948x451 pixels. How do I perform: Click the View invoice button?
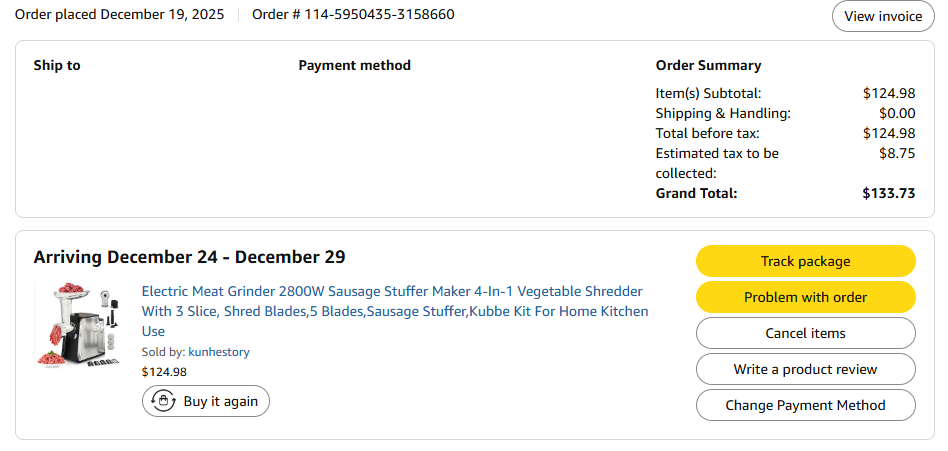click(x=883, y=16)
